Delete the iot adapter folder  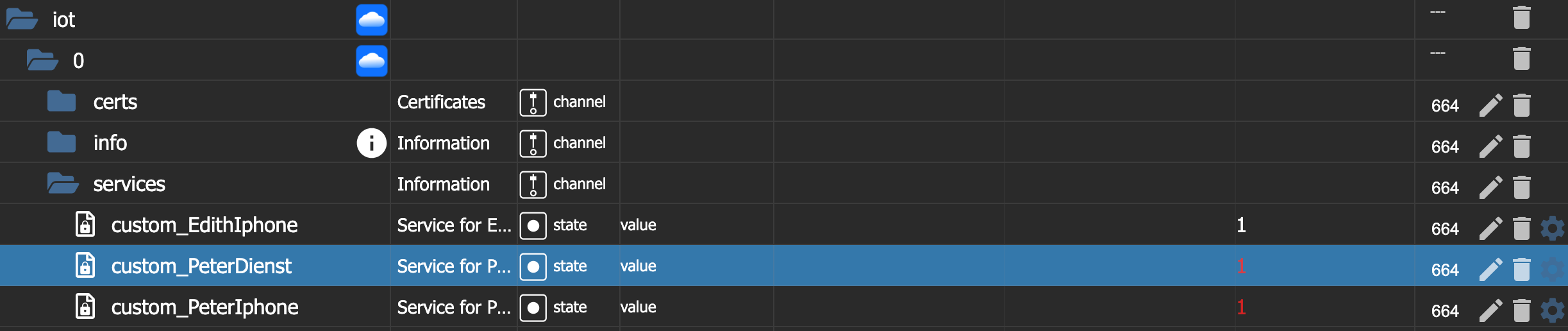click(1522, 18)
